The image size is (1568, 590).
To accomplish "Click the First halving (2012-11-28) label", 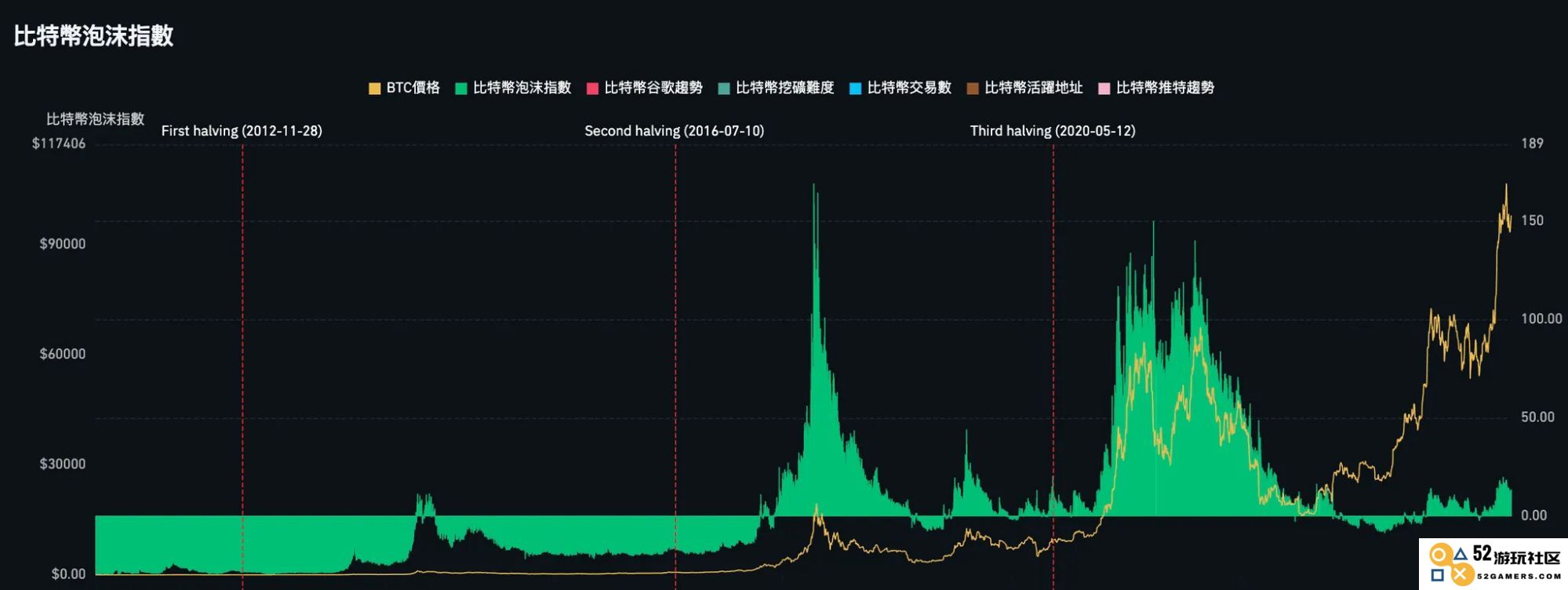I will (242, 131).
